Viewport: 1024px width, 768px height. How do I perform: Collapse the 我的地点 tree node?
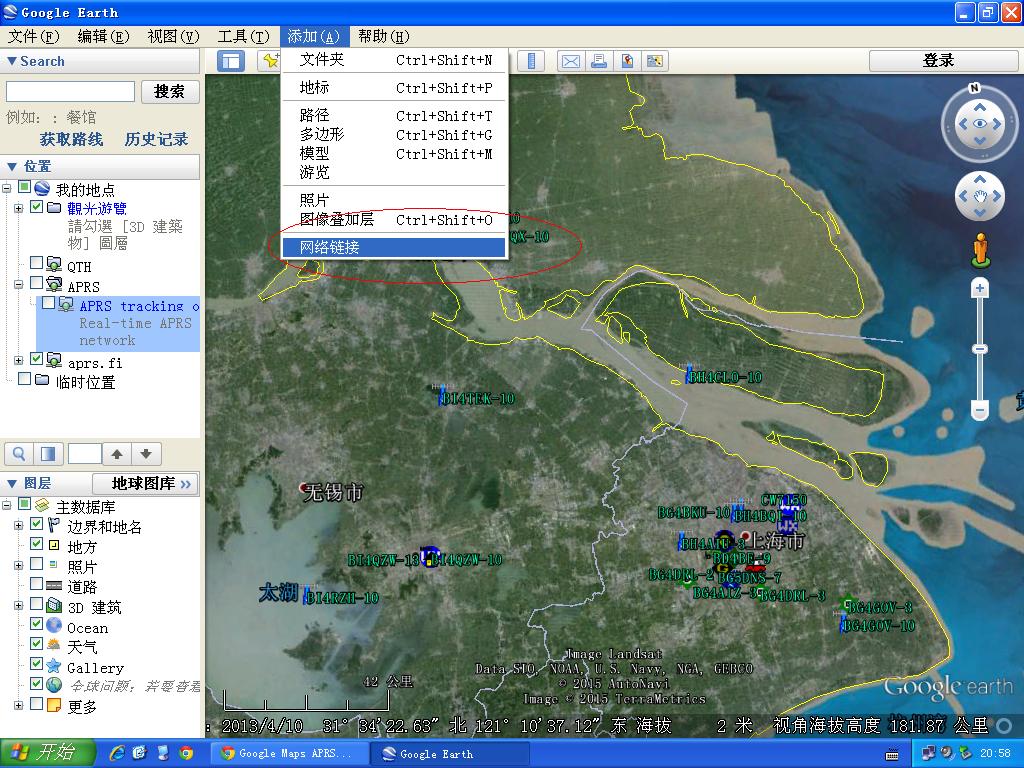[x=7, y=189]
